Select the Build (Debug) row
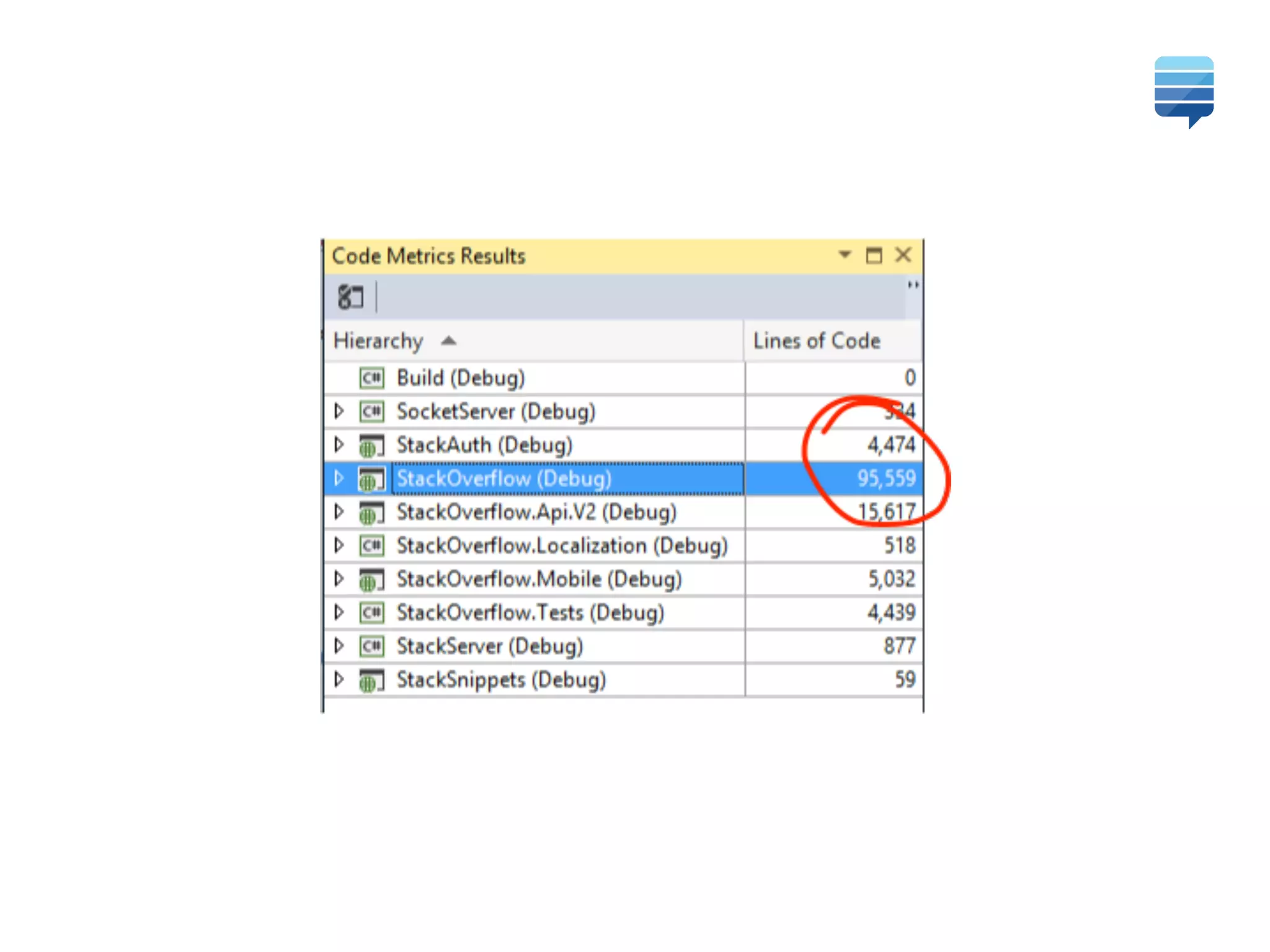Viewport: 1270px width, 952px height. coord(623,377)
